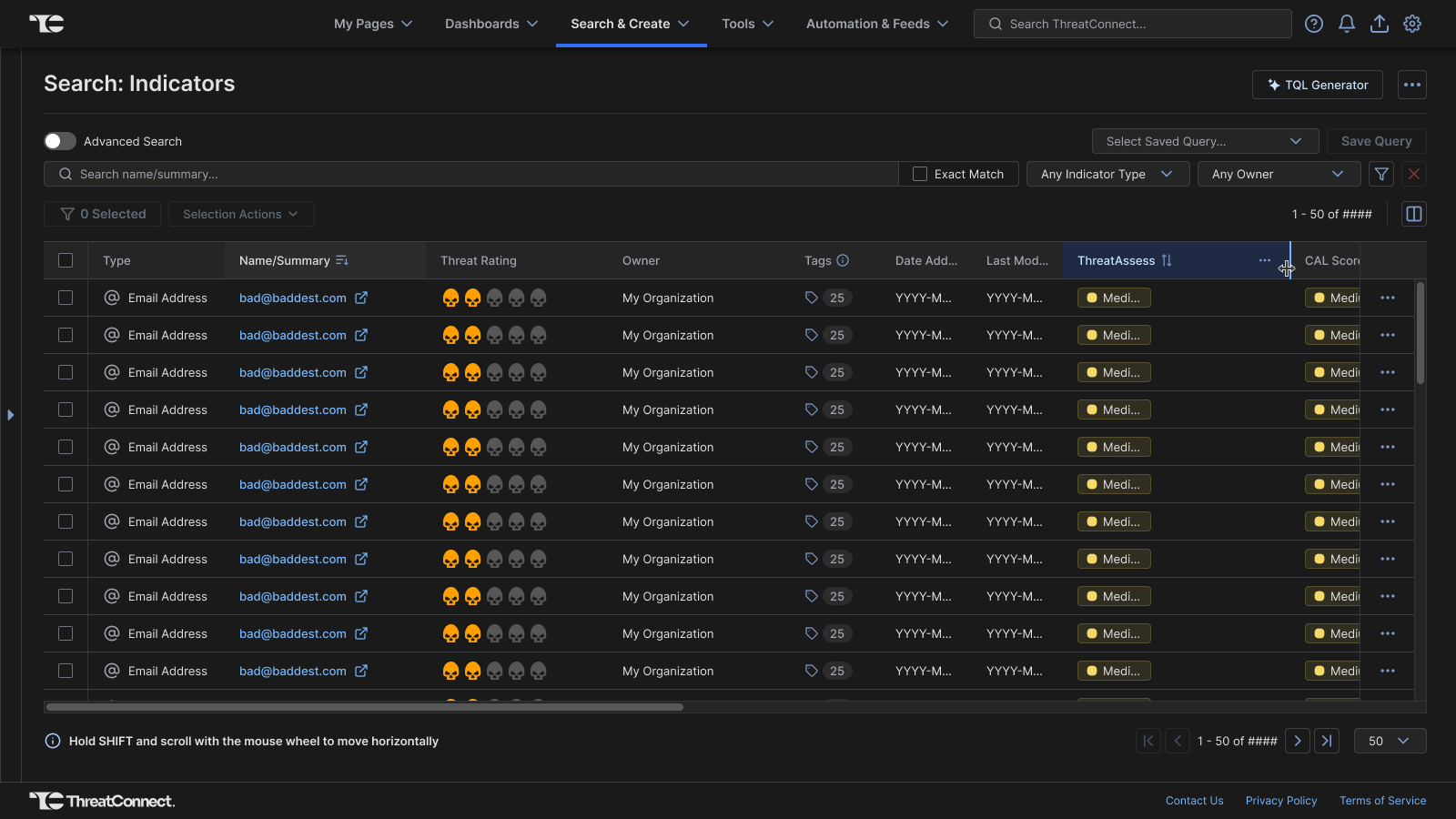The height and width of the screenshot is (819, 1456).
Task: Toggle the Advanced Search switch
Action: (x=60, y=141)
